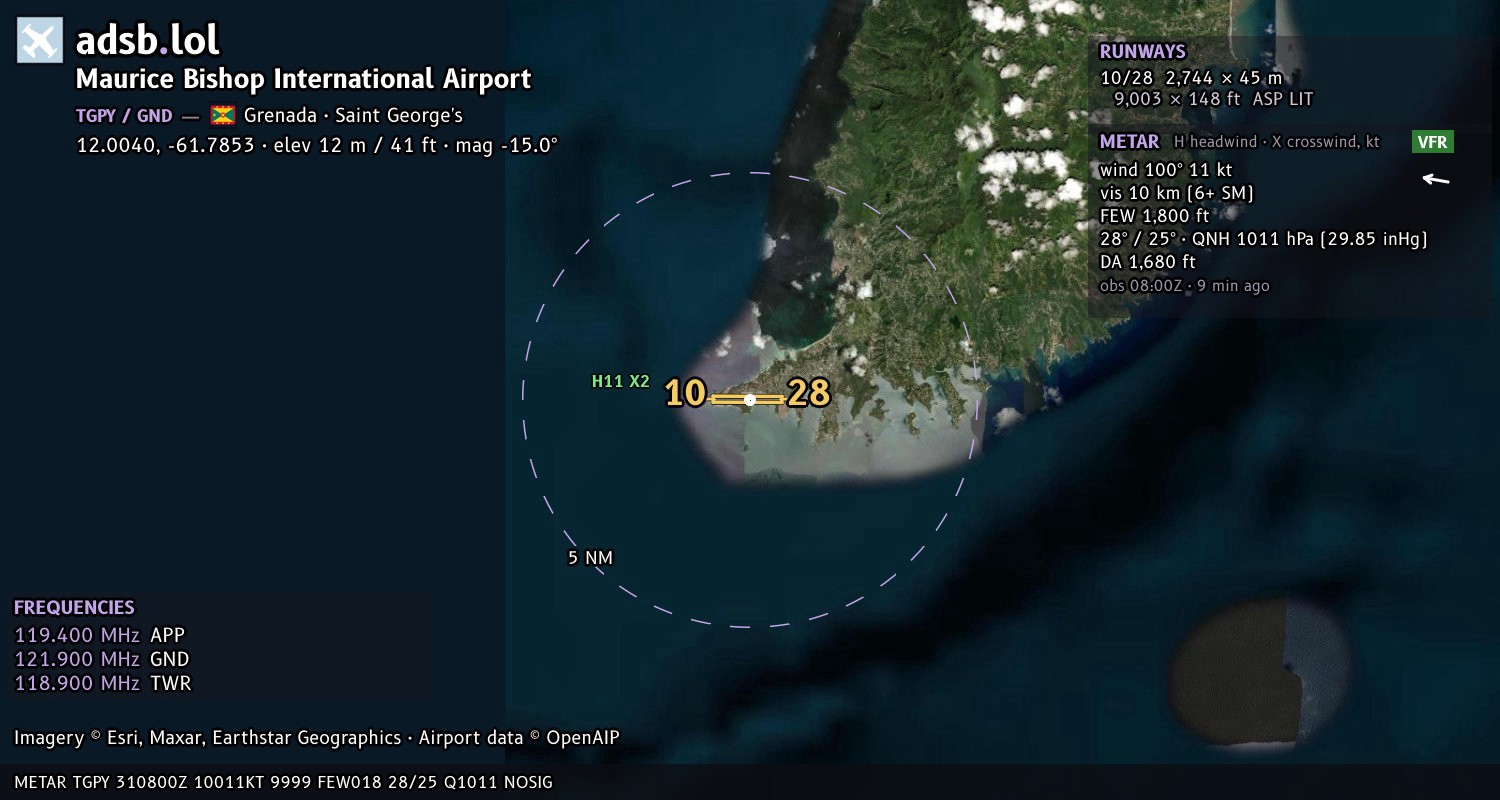This screenshot has width=1500, height=800.
Task: Click the Grenada flag icon
Action: click(222, 115)
